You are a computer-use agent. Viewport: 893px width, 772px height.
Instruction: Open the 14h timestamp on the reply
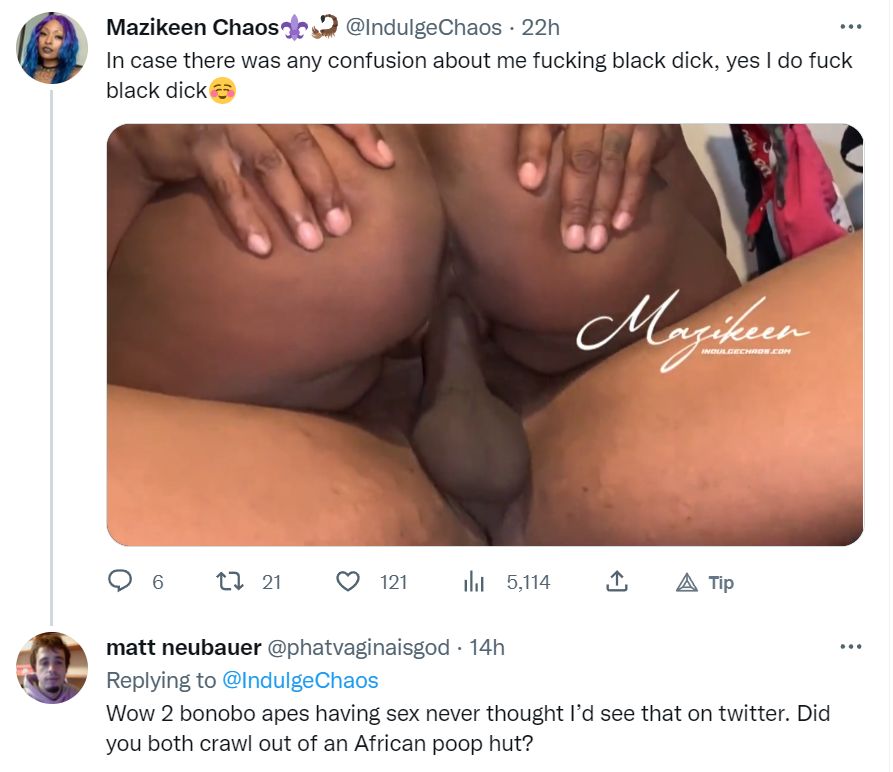click(487, 647)
